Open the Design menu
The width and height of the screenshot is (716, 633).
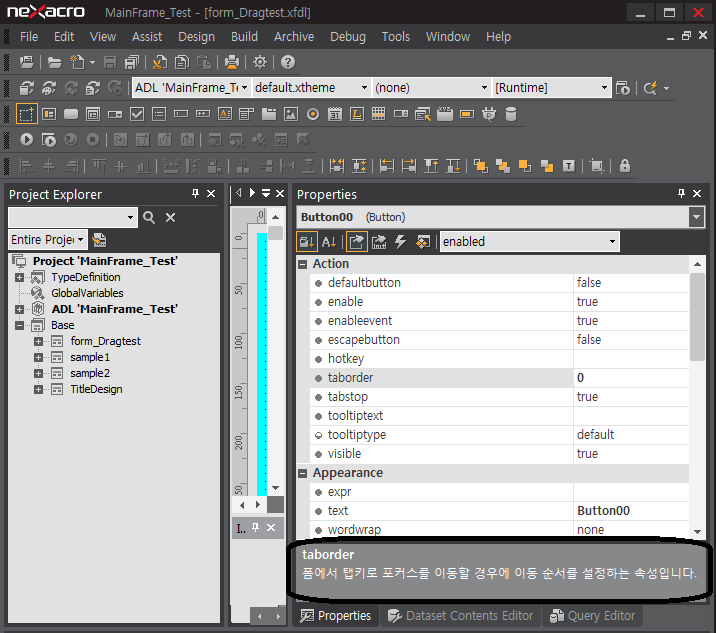pyautogui.click(x=196, y=37)
